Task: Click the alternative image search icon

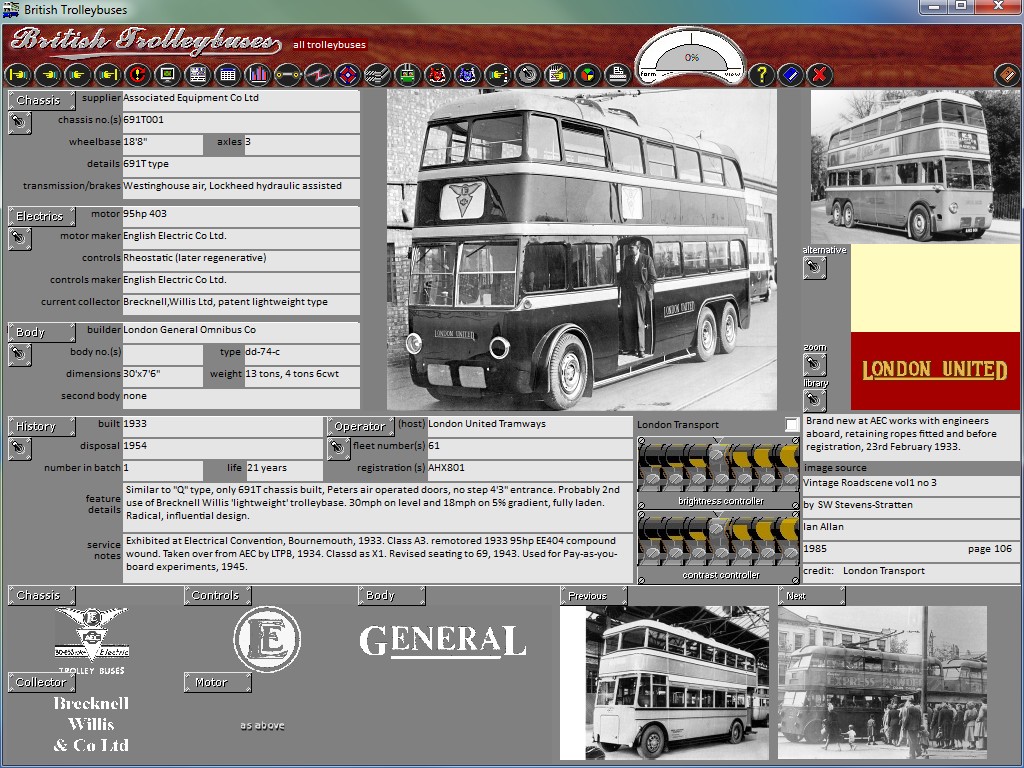Action: pyautogui.click(x=815, y=268)
